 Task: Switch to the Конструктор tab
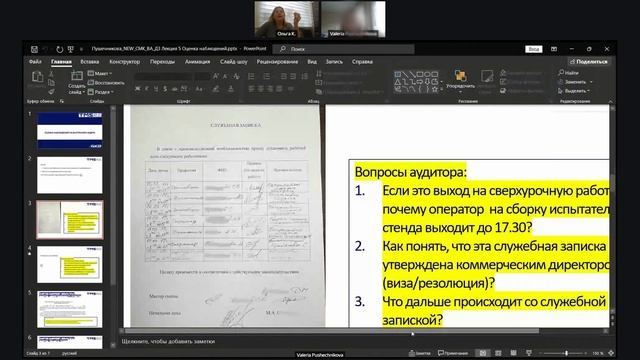tap(124, 62)
